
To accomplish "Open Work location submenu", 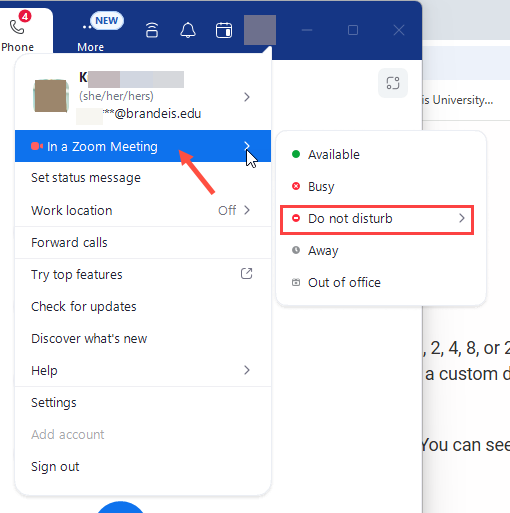I will [143, 210].
